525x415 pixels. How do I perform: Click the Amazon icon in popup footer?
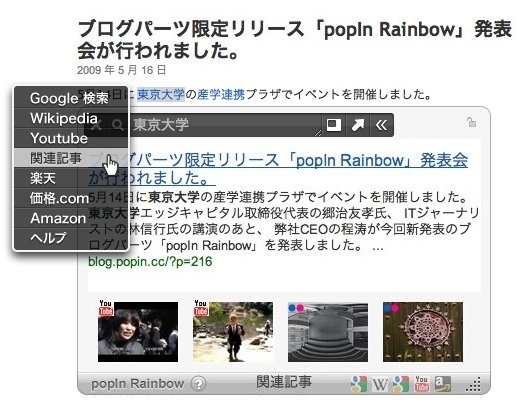pos(443,384)
